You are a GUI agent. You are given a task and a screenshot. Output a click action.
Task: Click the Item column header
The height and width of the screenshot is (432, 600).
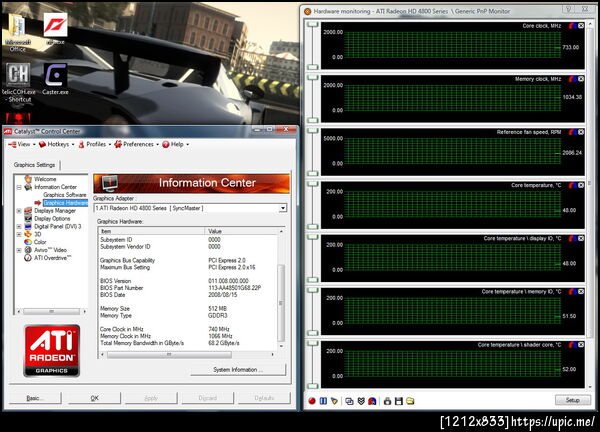pos(152,231)
